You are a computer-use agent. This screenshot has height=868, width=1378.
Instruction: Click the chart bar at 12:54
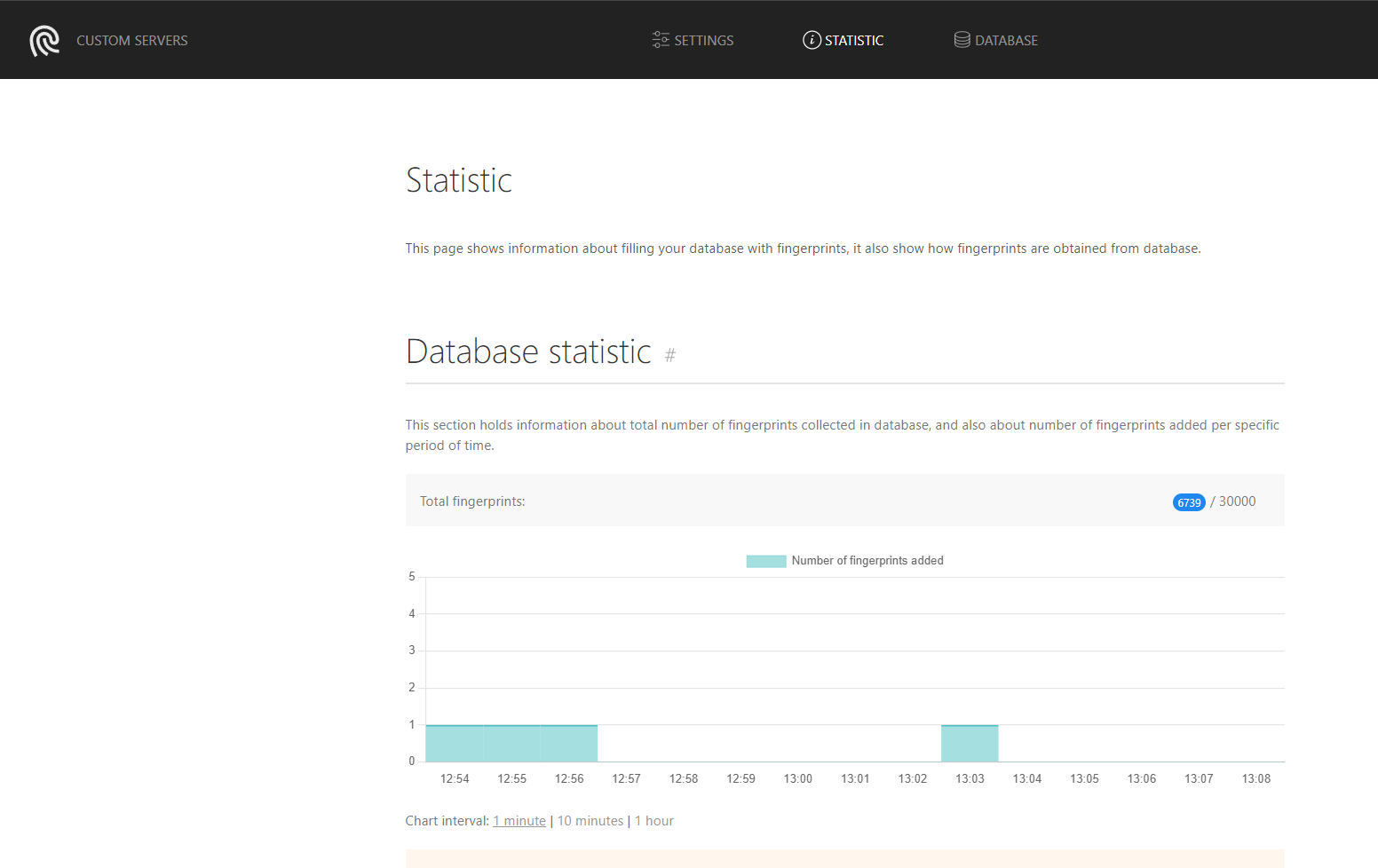point(455,744)
